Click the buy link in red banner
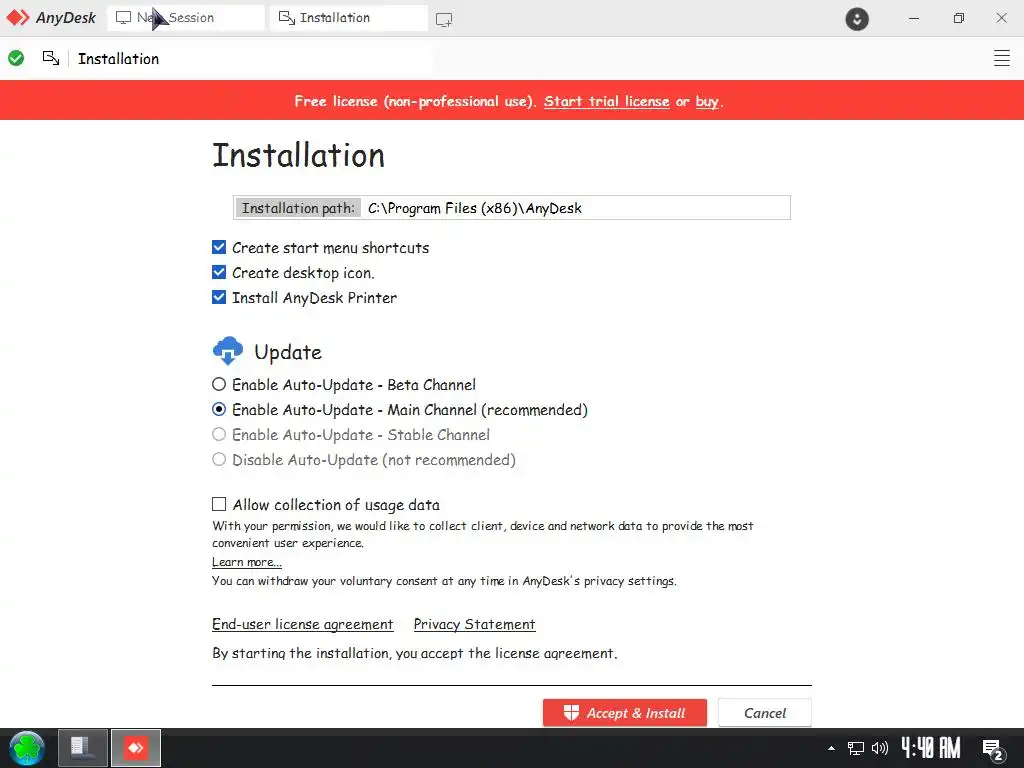Viewport: 1024px width, 768px height. click(707, 101)
